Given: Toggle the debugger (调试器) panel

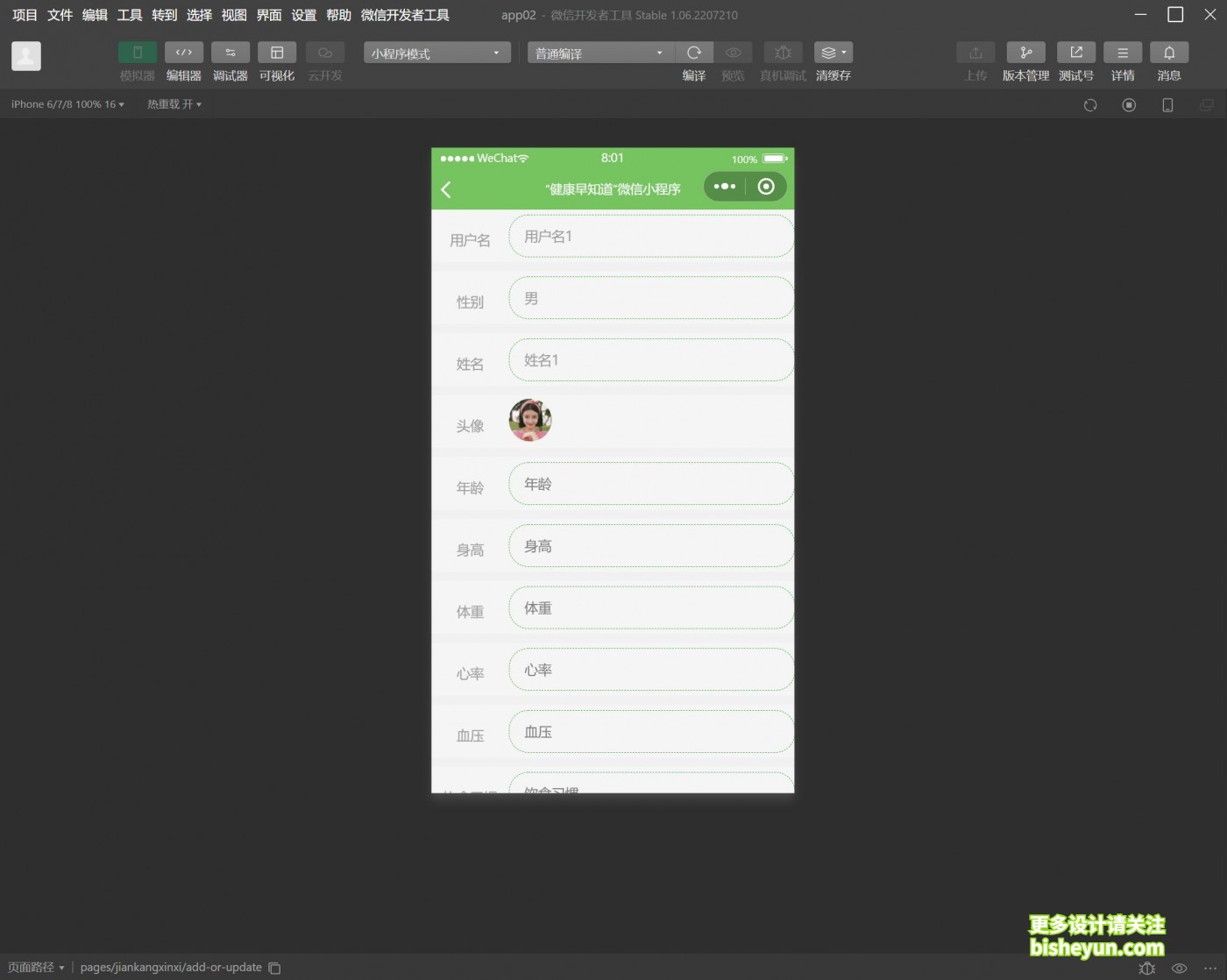Looking at the screenshot, I should click(x=231, y=53).
